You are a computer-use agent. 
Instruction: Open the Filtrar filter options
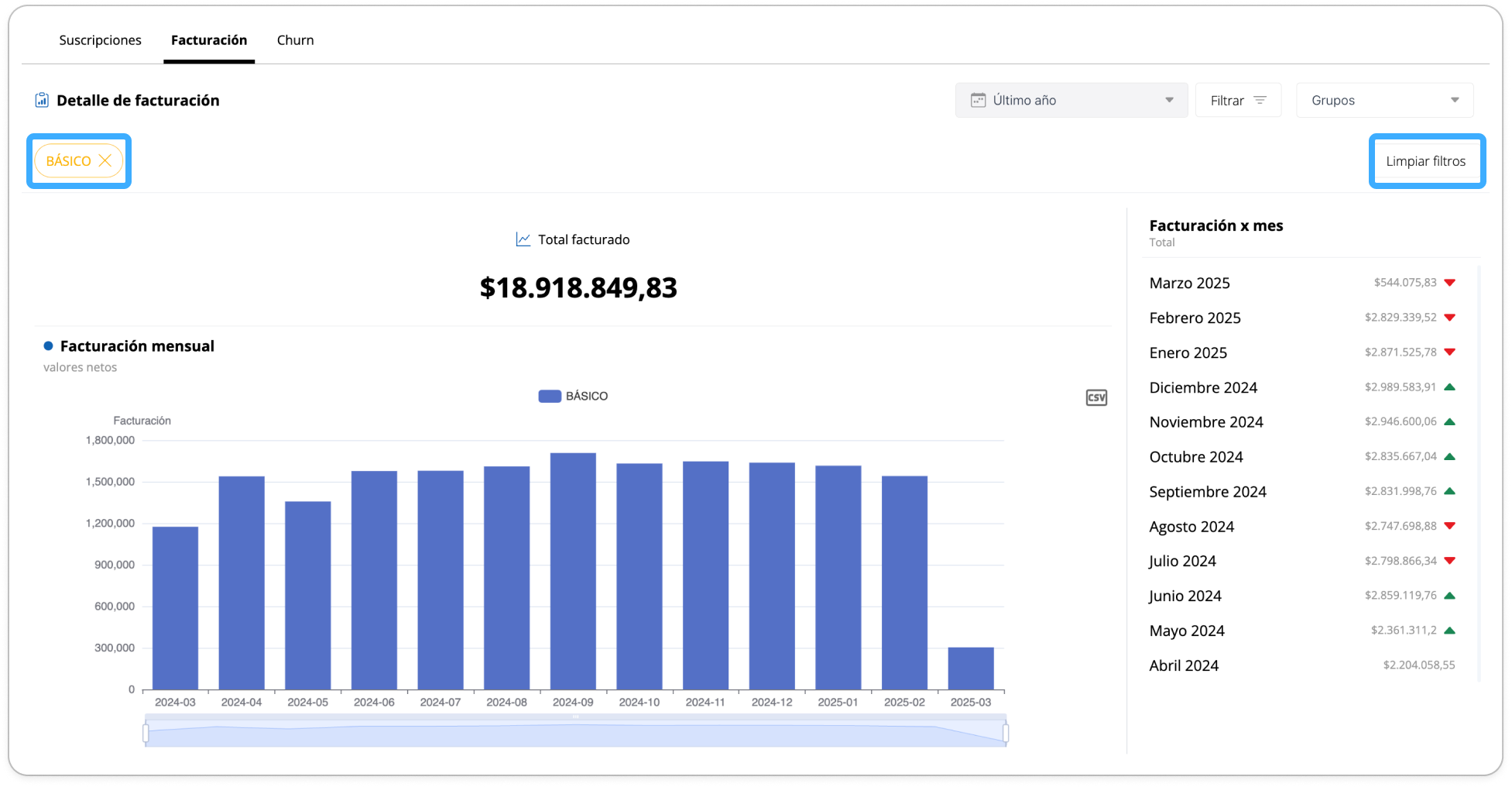[1238, 100]
